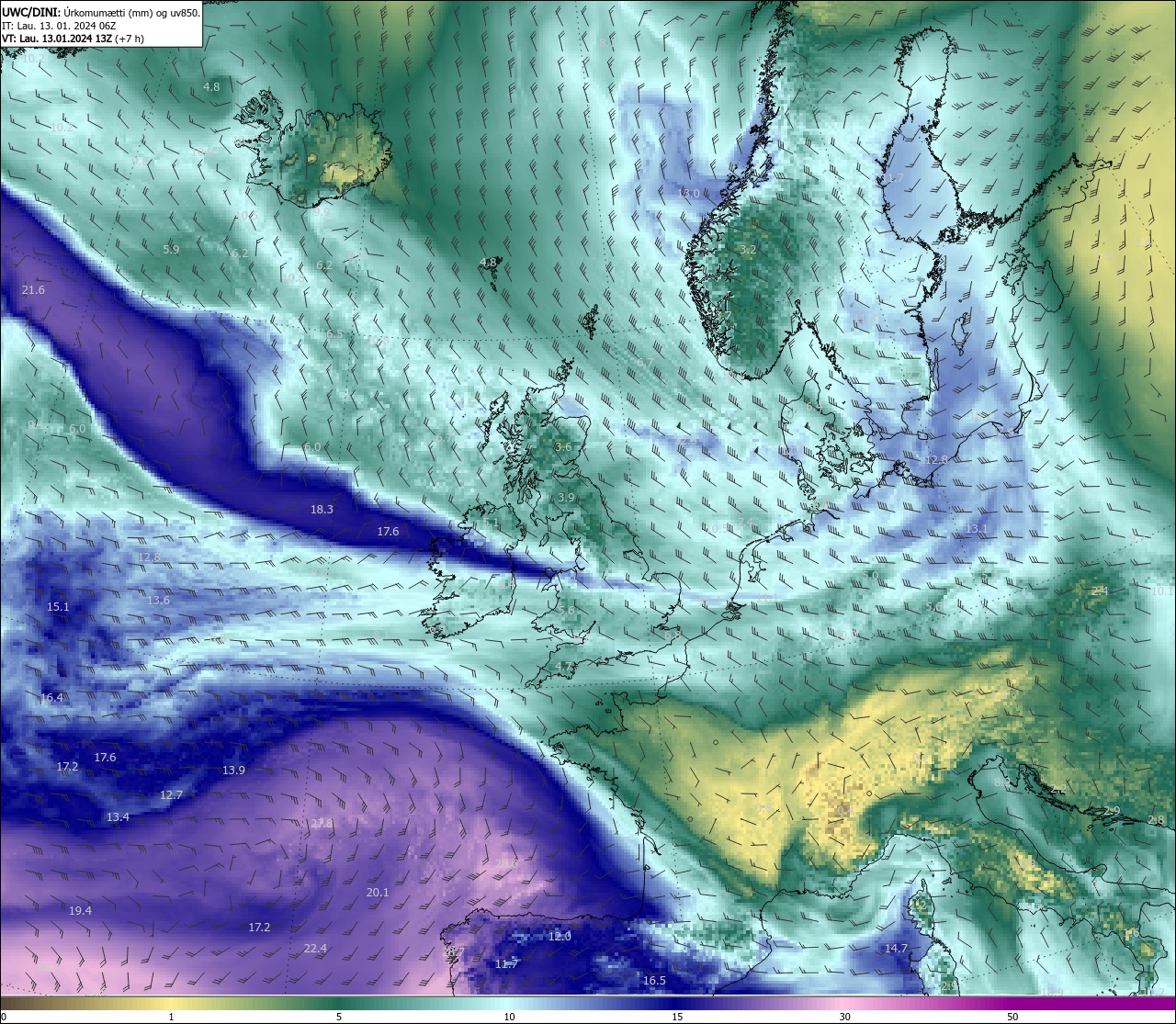Click the 3.9 value label
The width and height of the screenshot is (1176, 1024).
click(x=566, y=498)
